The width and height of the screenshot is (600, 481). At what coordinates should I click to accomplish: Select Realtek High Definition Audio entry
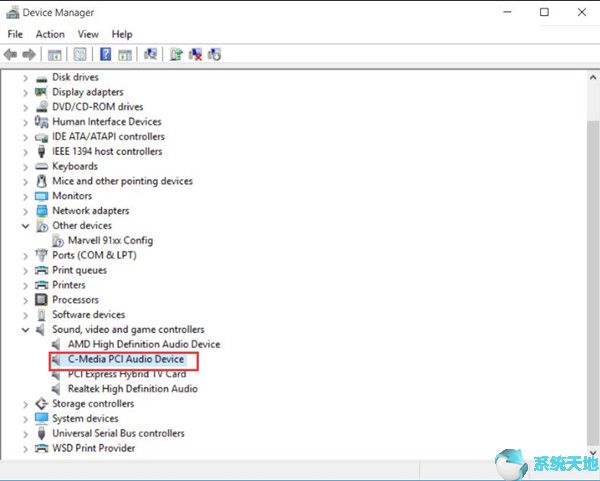click(133, 389)
